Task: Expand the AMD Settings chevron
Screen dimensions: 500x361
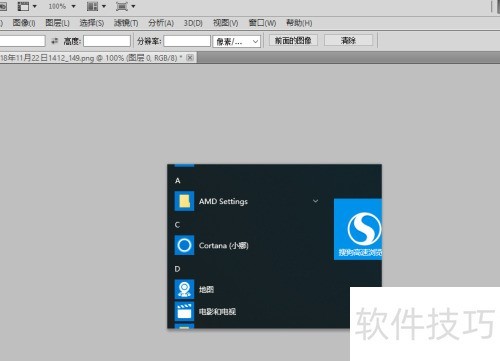Action: (315, 201)
